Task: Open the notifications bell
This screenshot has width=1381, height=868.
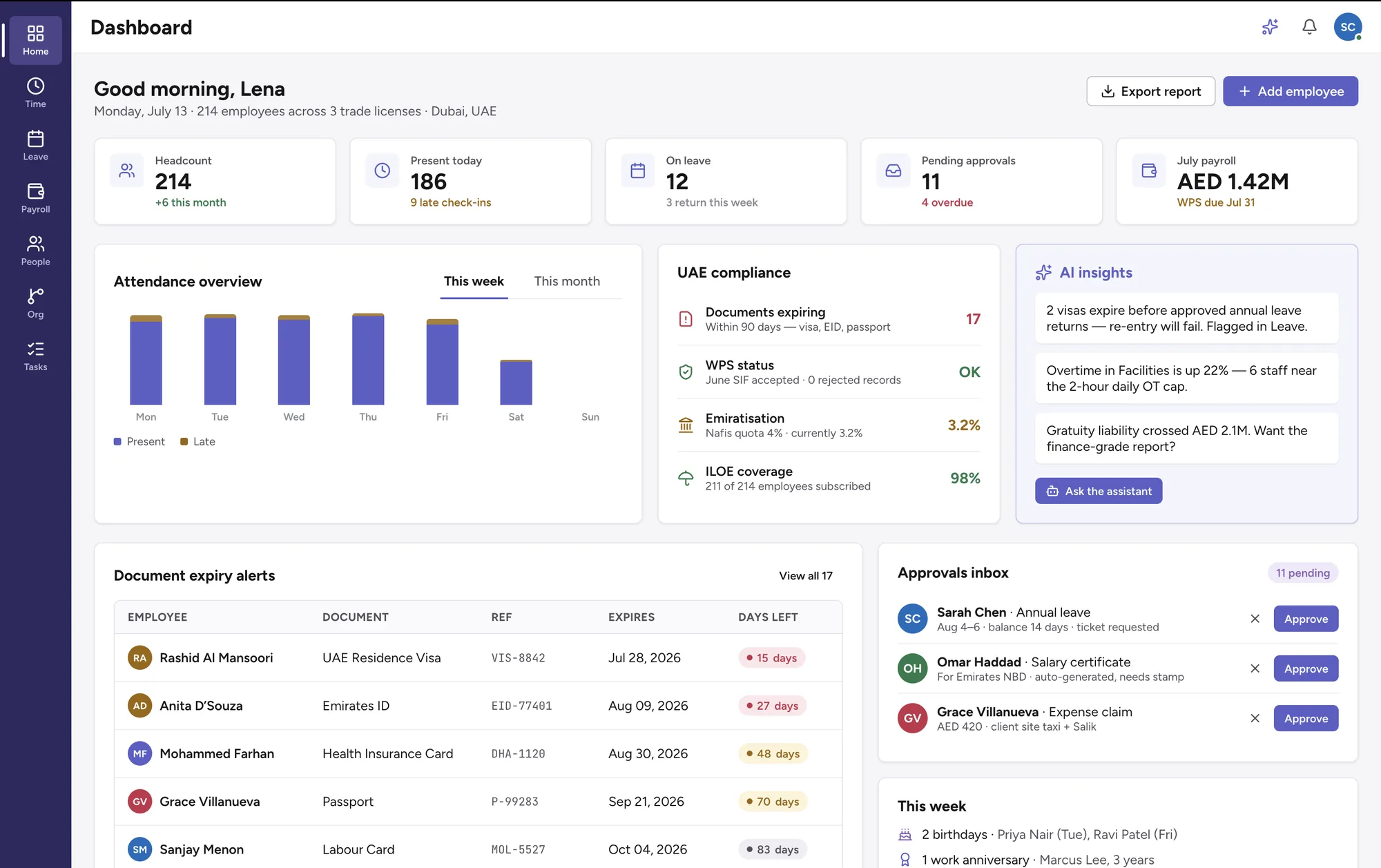Action: (1309, 27)
